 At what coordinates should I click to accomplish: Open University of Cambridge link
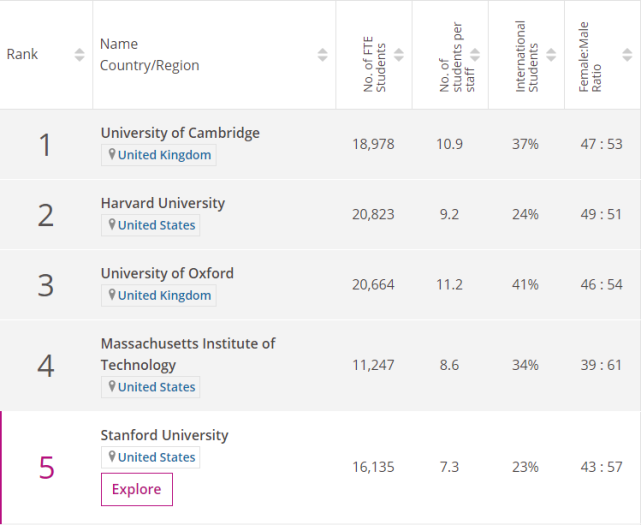180,133
